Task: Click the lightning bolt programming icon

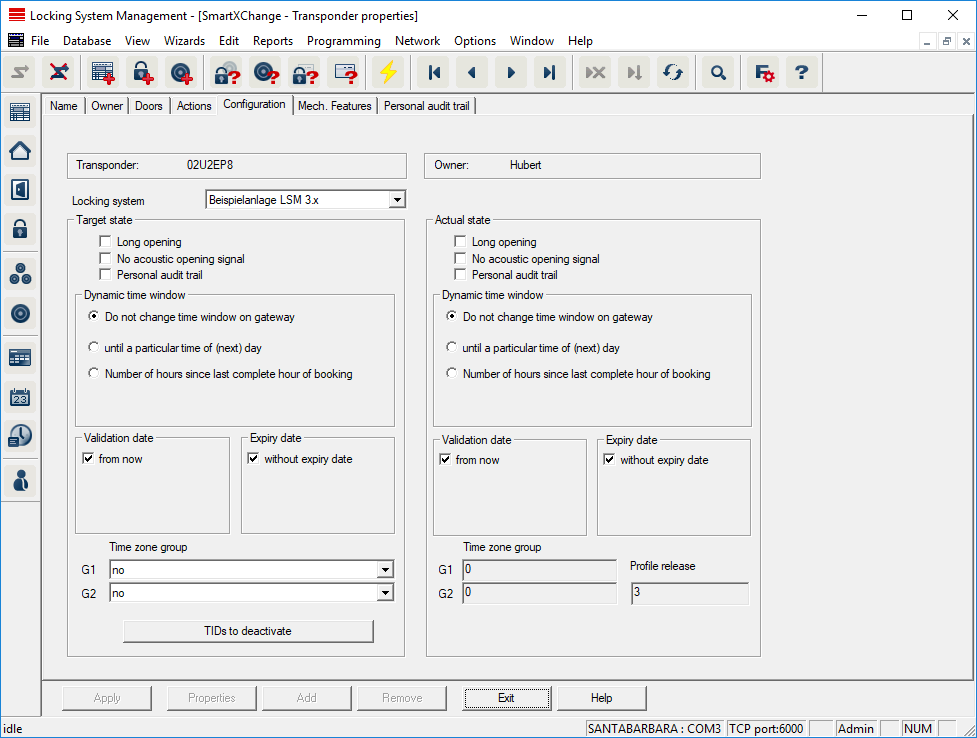Action: [x=387, y=73]
